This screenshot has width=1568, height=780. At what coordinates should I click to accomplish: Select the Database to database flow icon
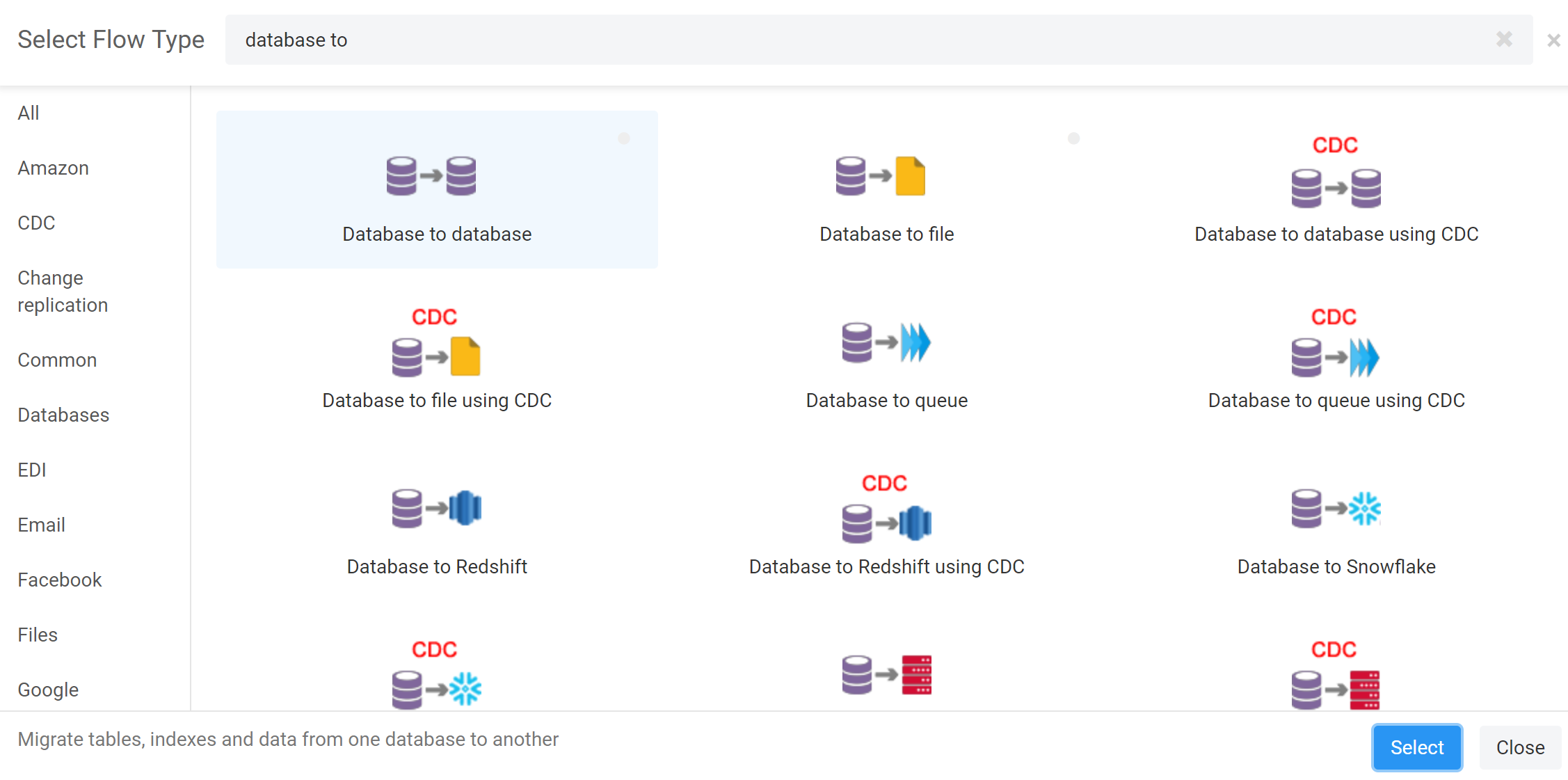(431, 176)
